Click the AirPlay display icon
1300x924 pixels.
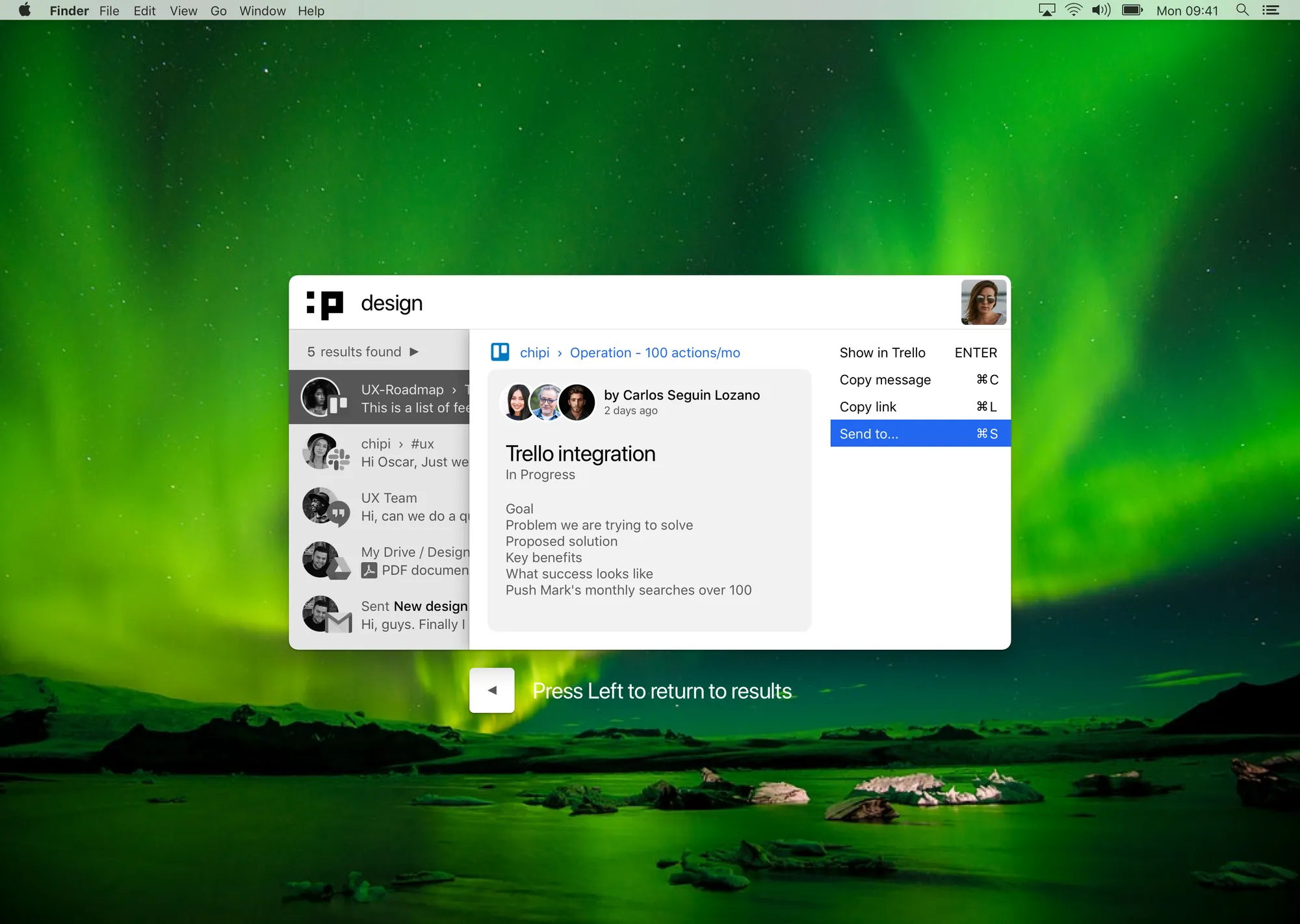point(1047,10)
